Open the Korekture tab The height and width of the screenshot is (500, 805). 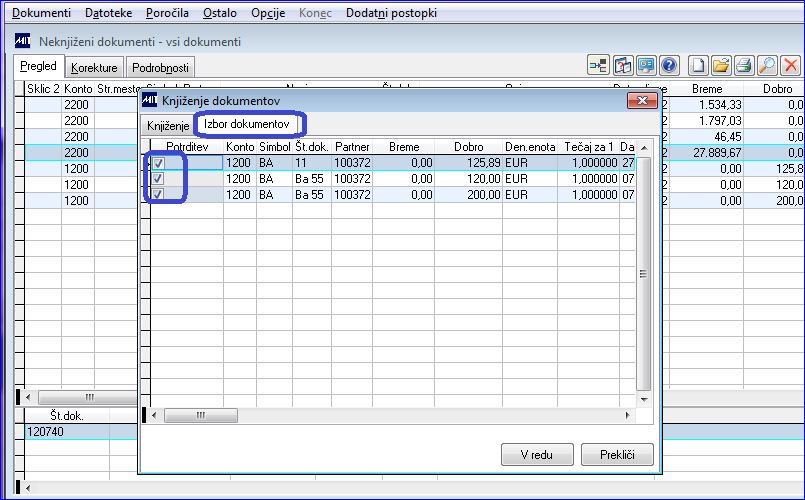coord(94,68)
